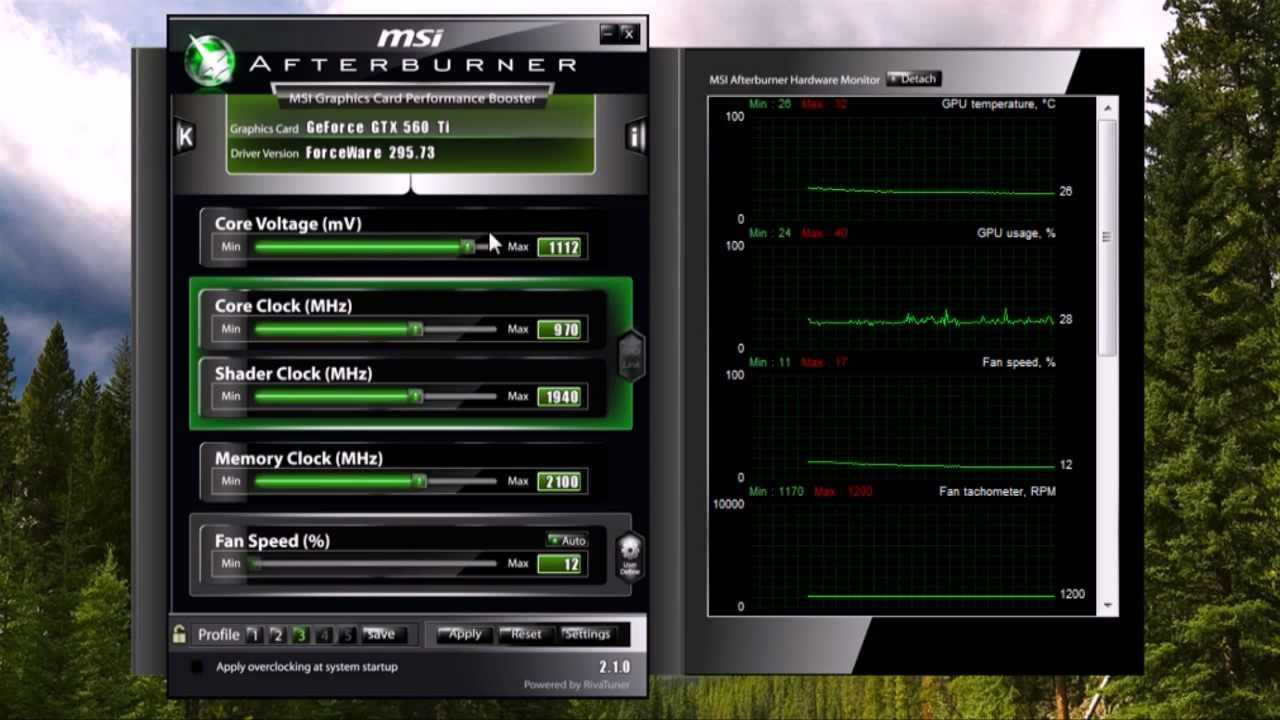Open the Settings button
This screenshot has height=720, width=1280.
tap(586, 634)
